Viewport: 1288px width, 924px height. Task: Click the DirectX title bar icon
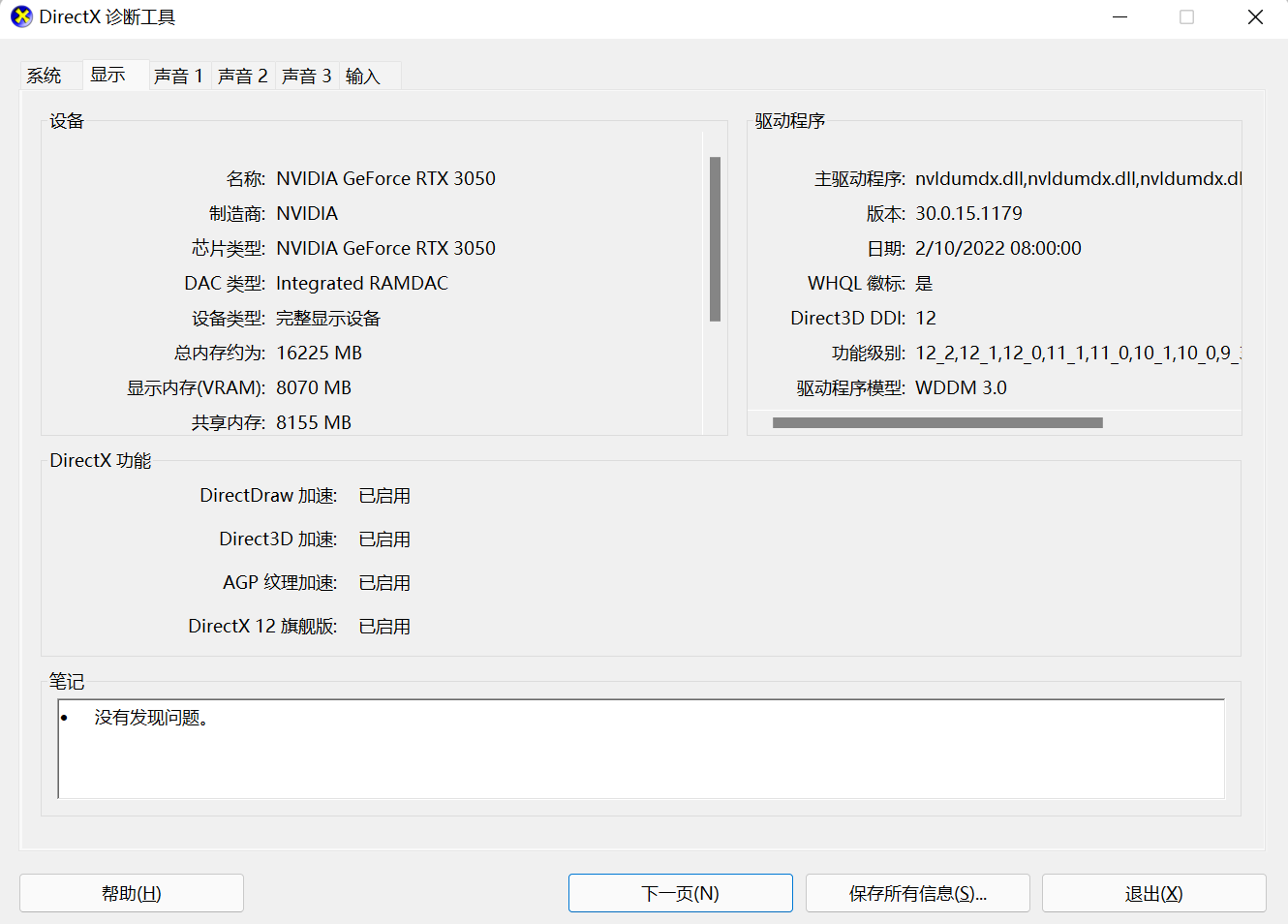point(21,17)
